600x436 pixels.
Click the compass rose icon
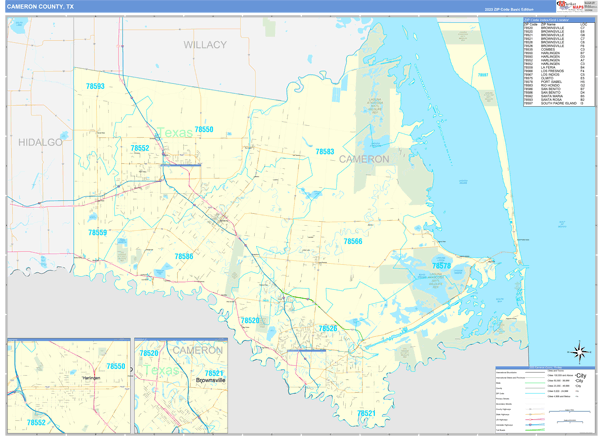pos(579,352)
